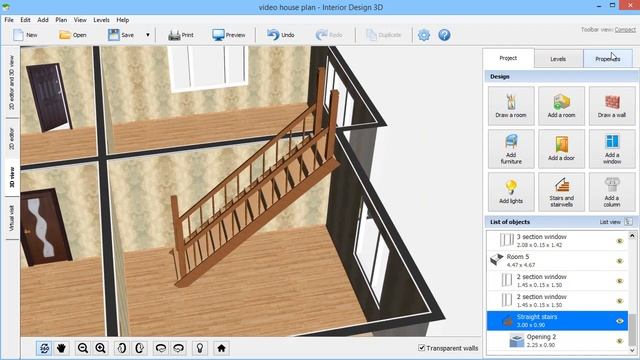Switch to the Levels tab in the side panel
The height and width of the screenshot is (360, 640).
point(558,59)
